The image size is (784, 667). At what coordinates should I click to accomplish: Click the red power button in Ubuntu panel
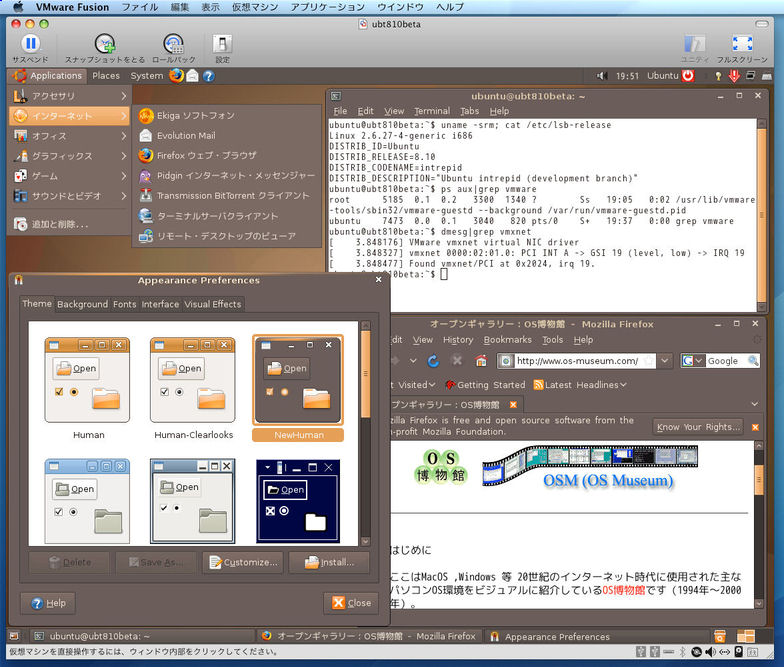(x=688, y=76)
